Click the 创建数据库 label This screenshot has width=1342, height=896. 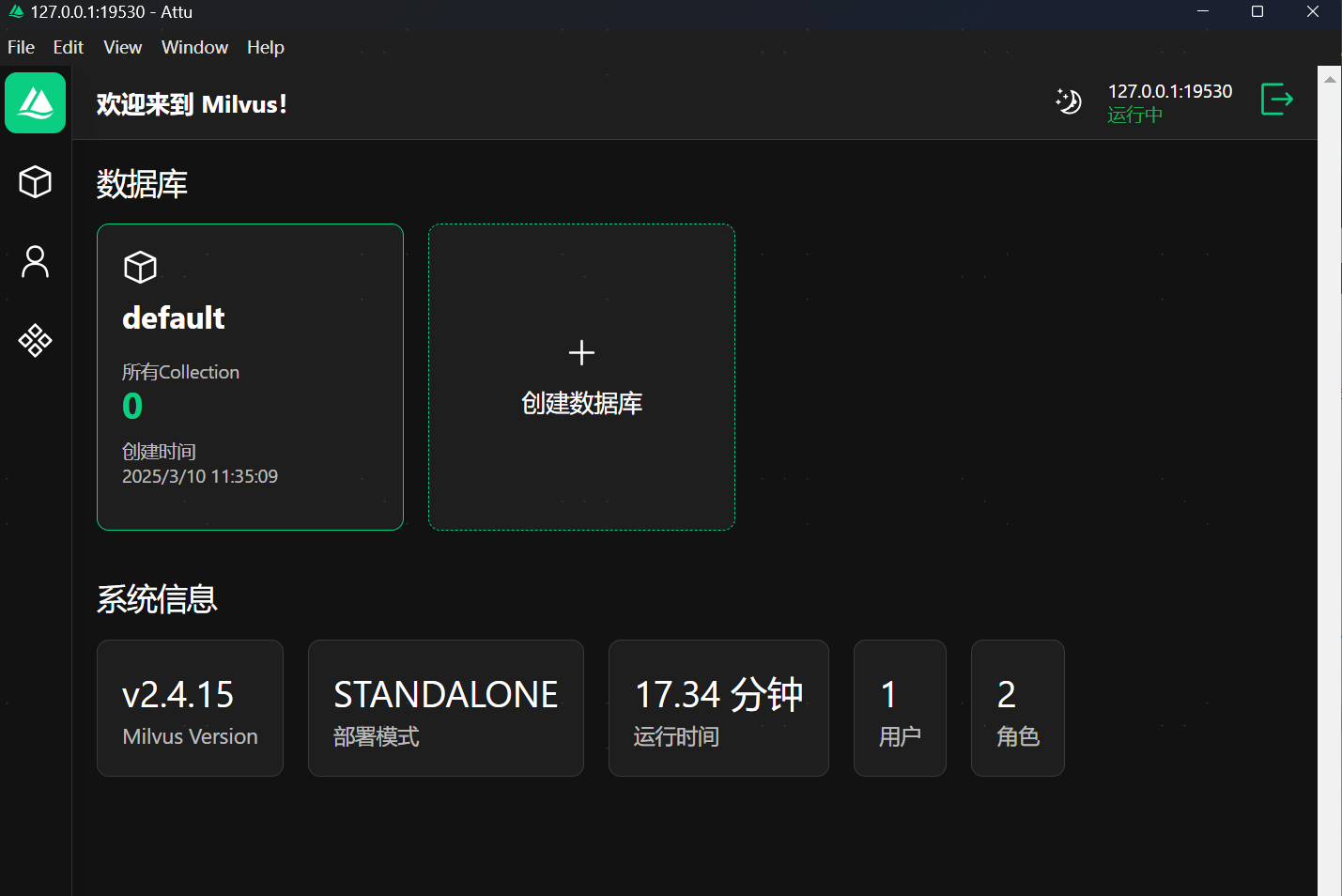[581, 403]
